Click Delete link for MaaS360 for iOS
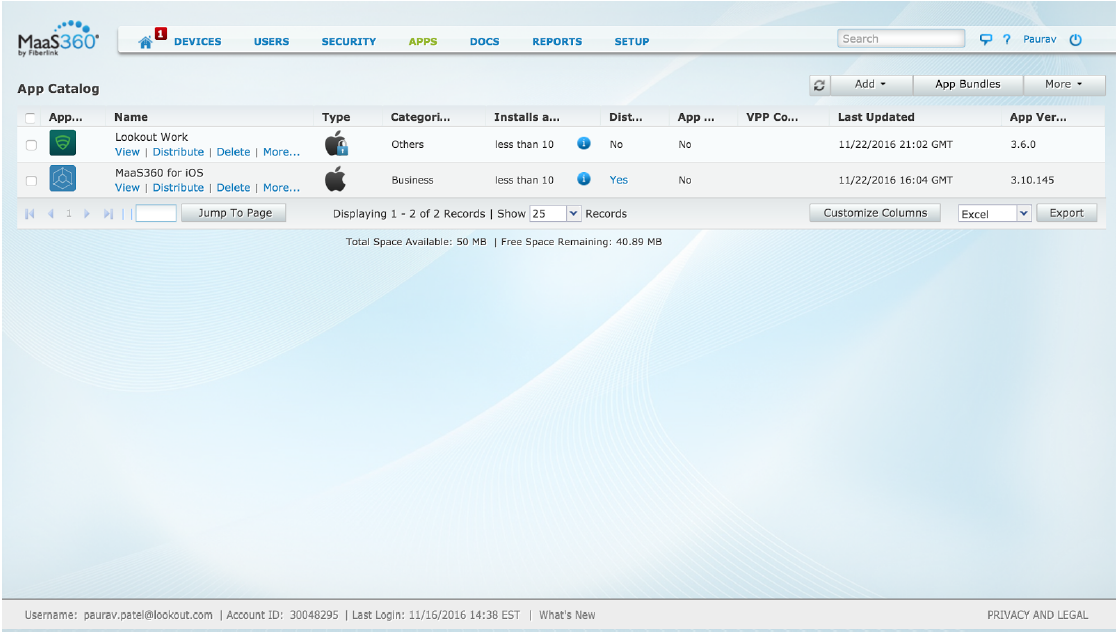The height and width of the screenshot is (634, 1119). point(233,188)
